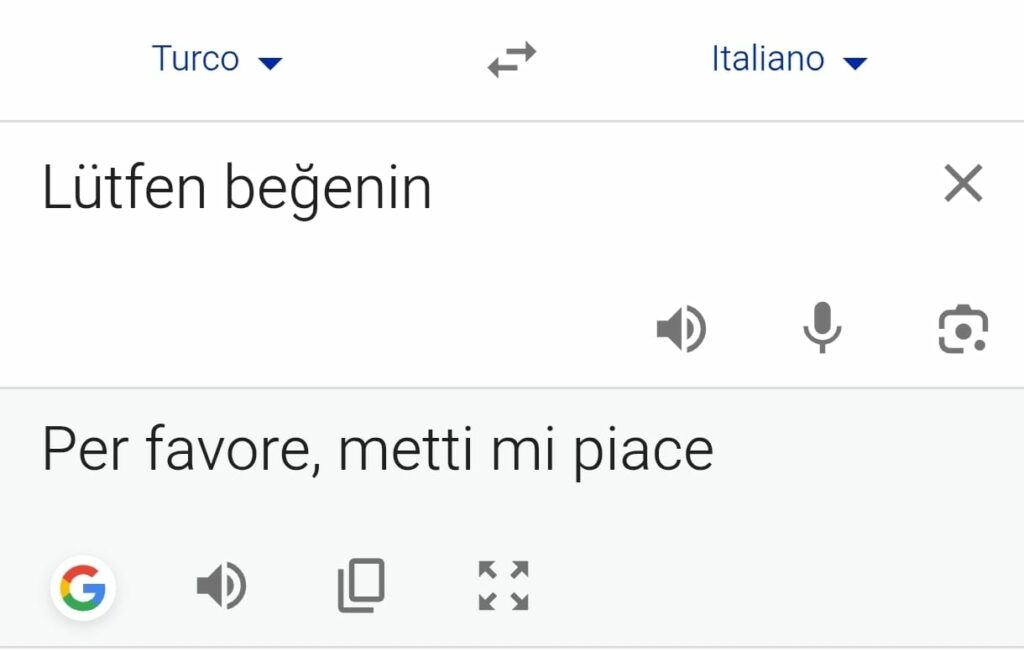
Task: Tap the Google G logo
Action: point(83,587)
